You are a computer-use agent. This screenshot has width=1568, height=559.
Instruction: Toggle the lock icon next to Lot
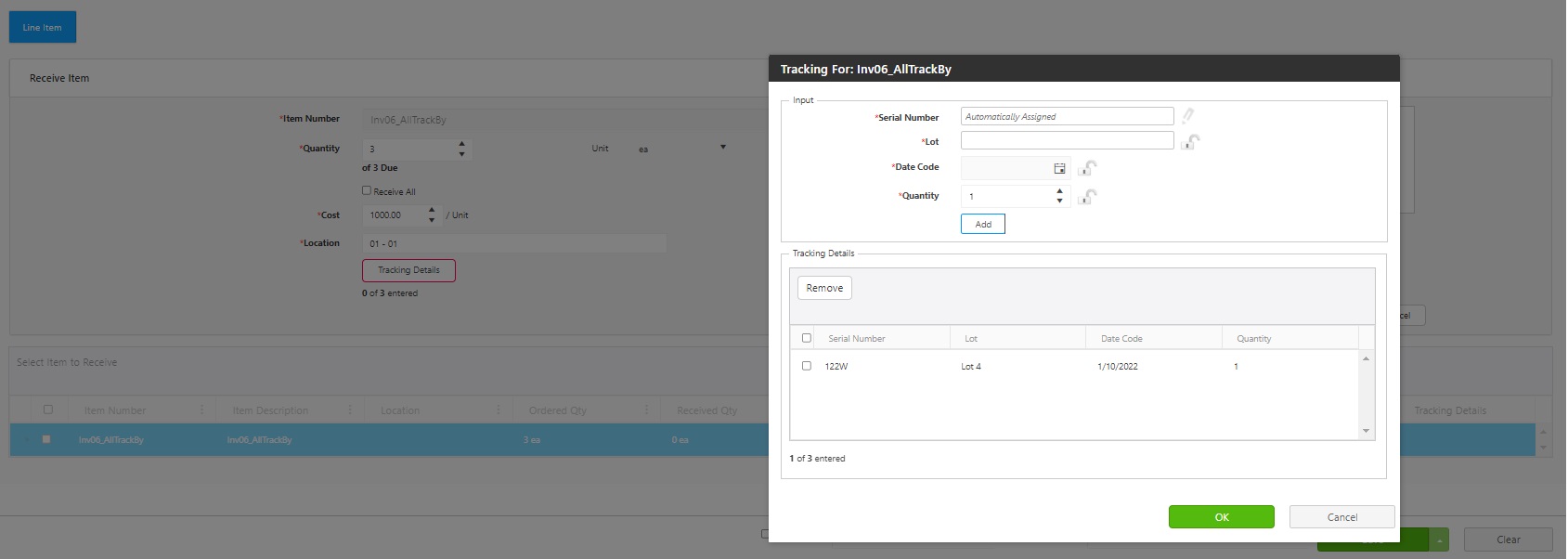click(x=1190, y=141)
